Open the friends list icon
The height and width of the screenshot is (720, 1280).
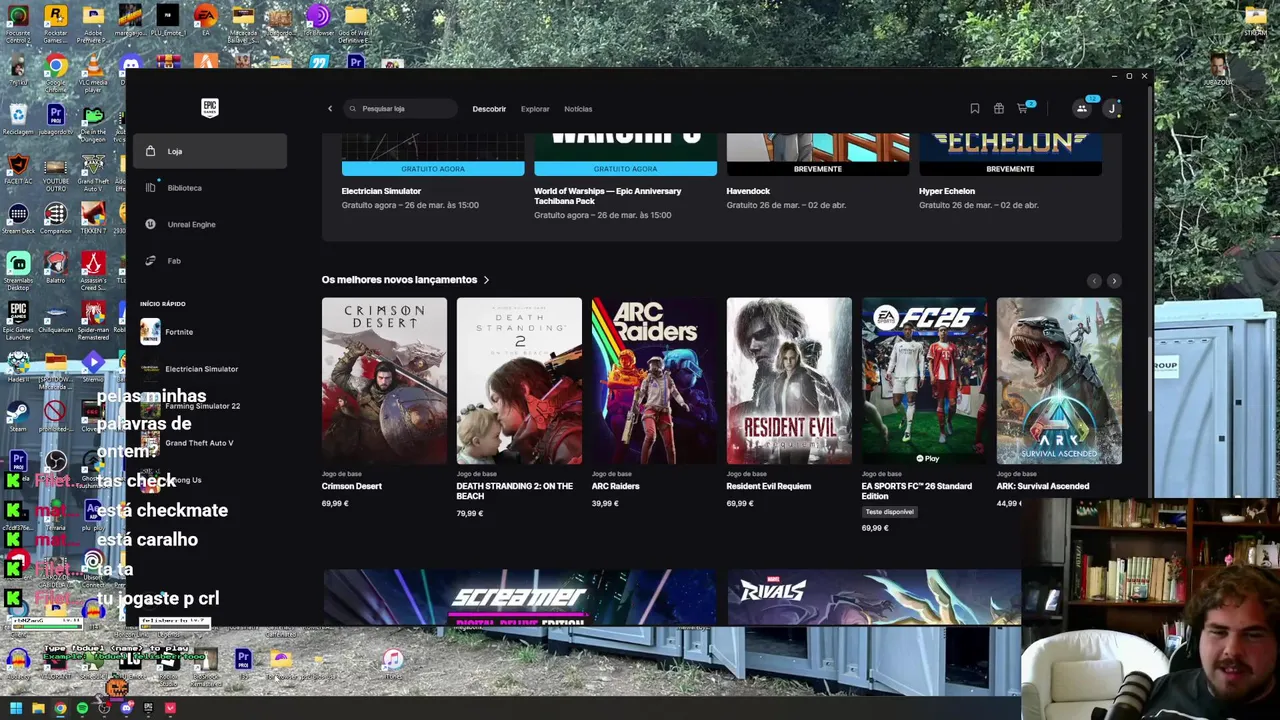click(1081, 109)
